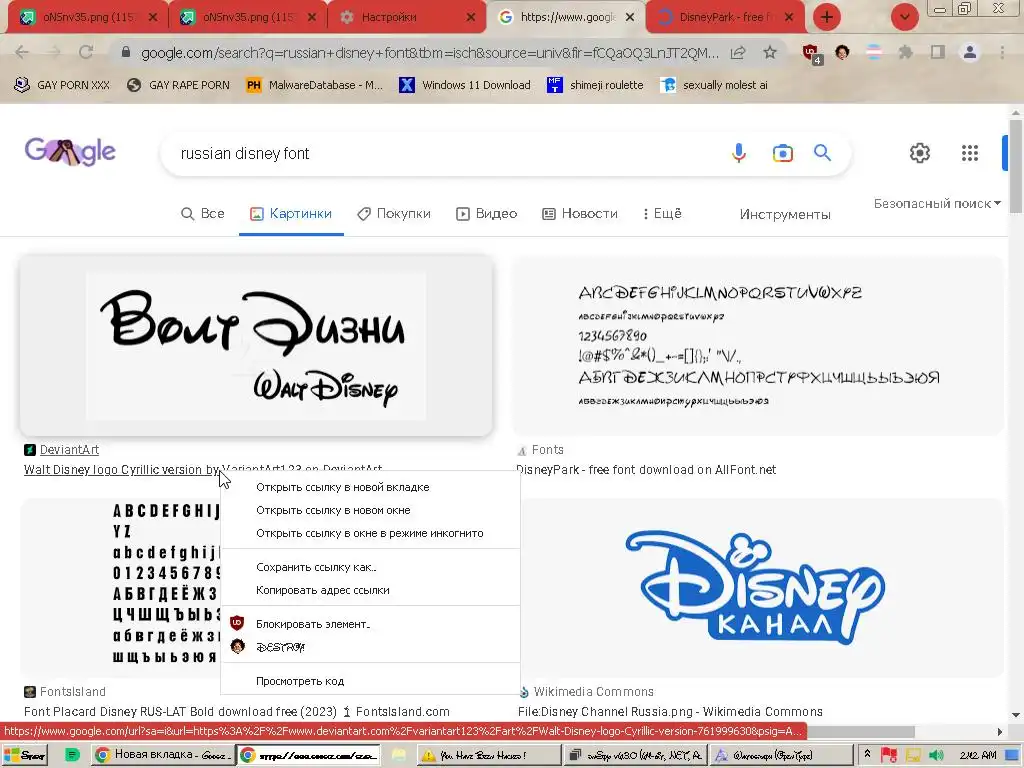Expand the 'Ещё' more options menu
This screenshot has width=1024, height=768.
tap(662, 214)
